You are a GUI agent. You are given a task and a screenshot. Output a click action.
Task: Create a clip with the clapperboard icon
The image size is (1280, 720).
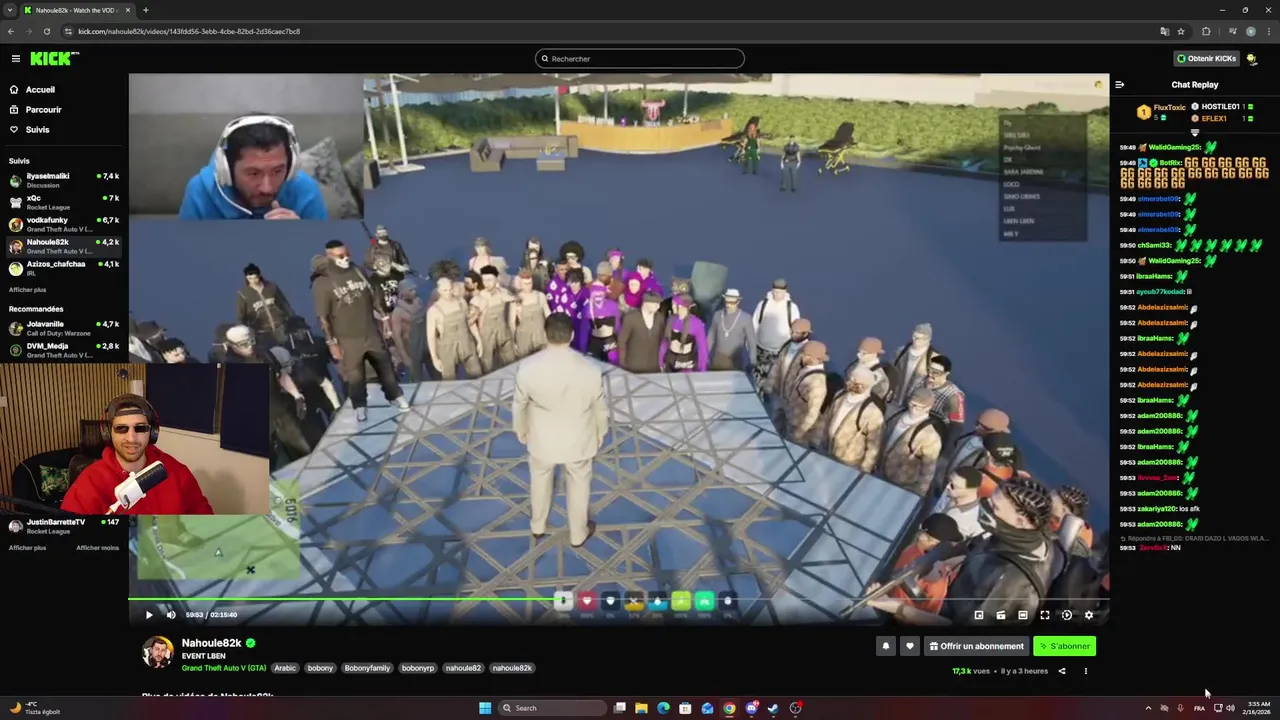(1001, 615)
